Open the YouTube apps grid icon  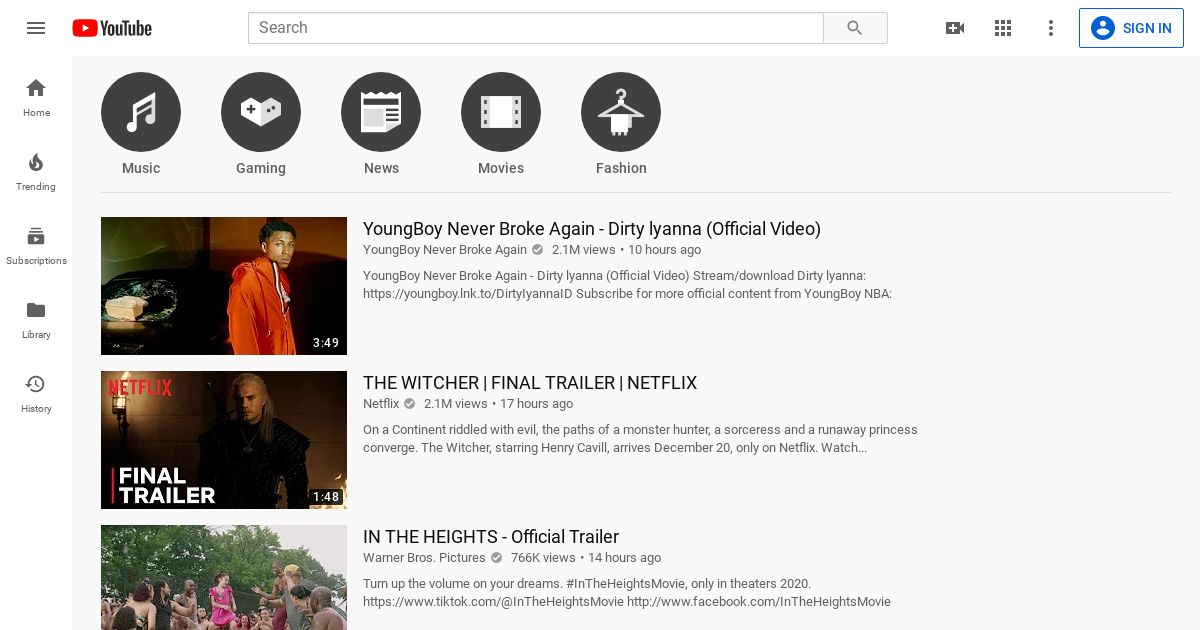pos(1003,28)
